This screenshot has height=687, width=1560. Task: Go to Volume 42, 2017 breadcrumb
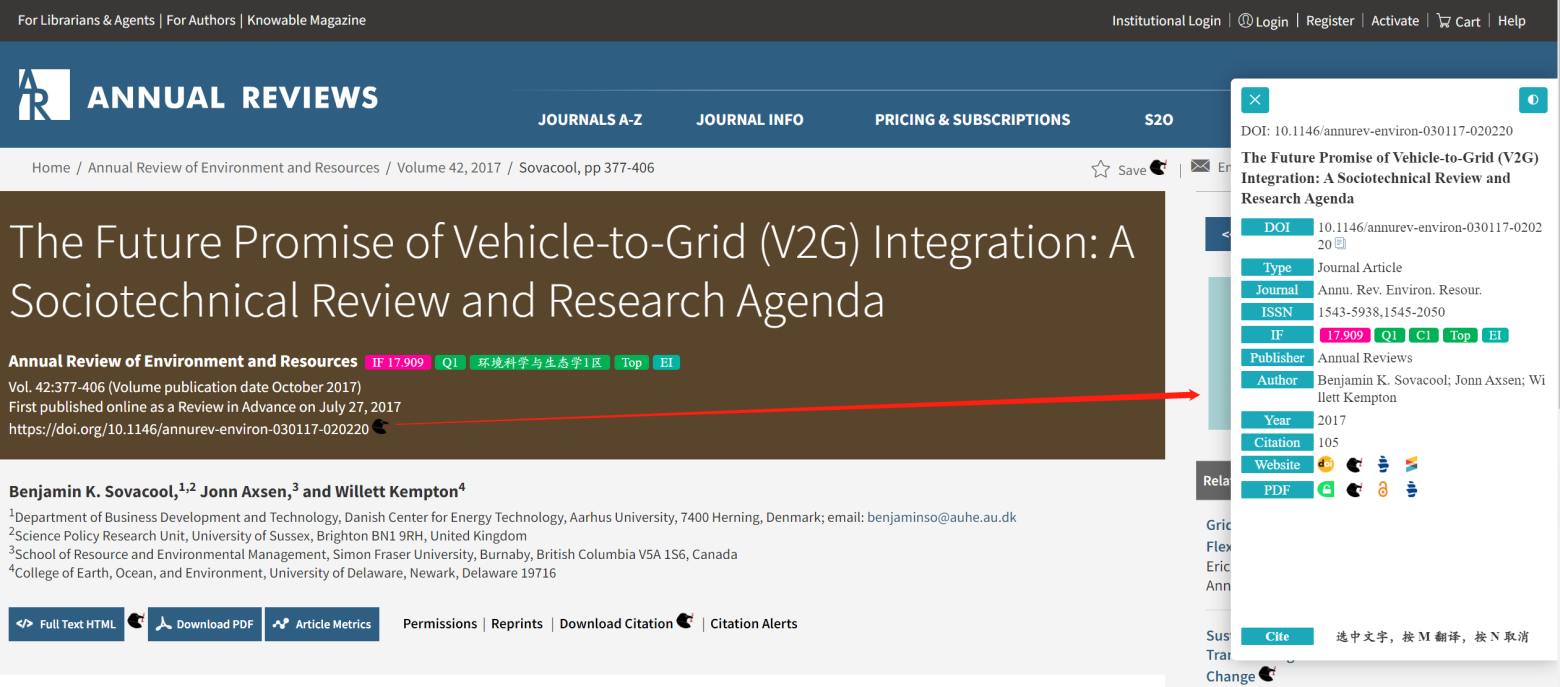coord(449,168)
